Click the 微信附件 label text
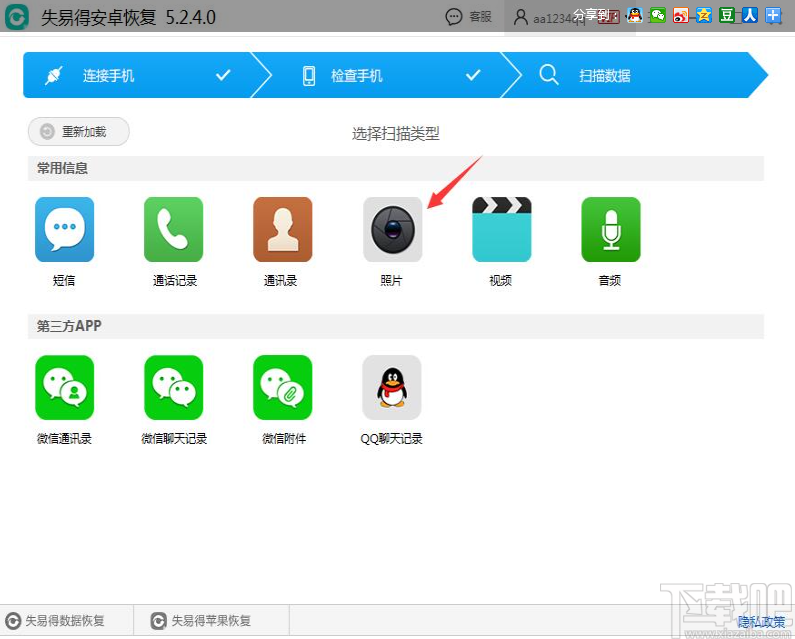Viewport: 795px width, 639px height. point(284,438)
